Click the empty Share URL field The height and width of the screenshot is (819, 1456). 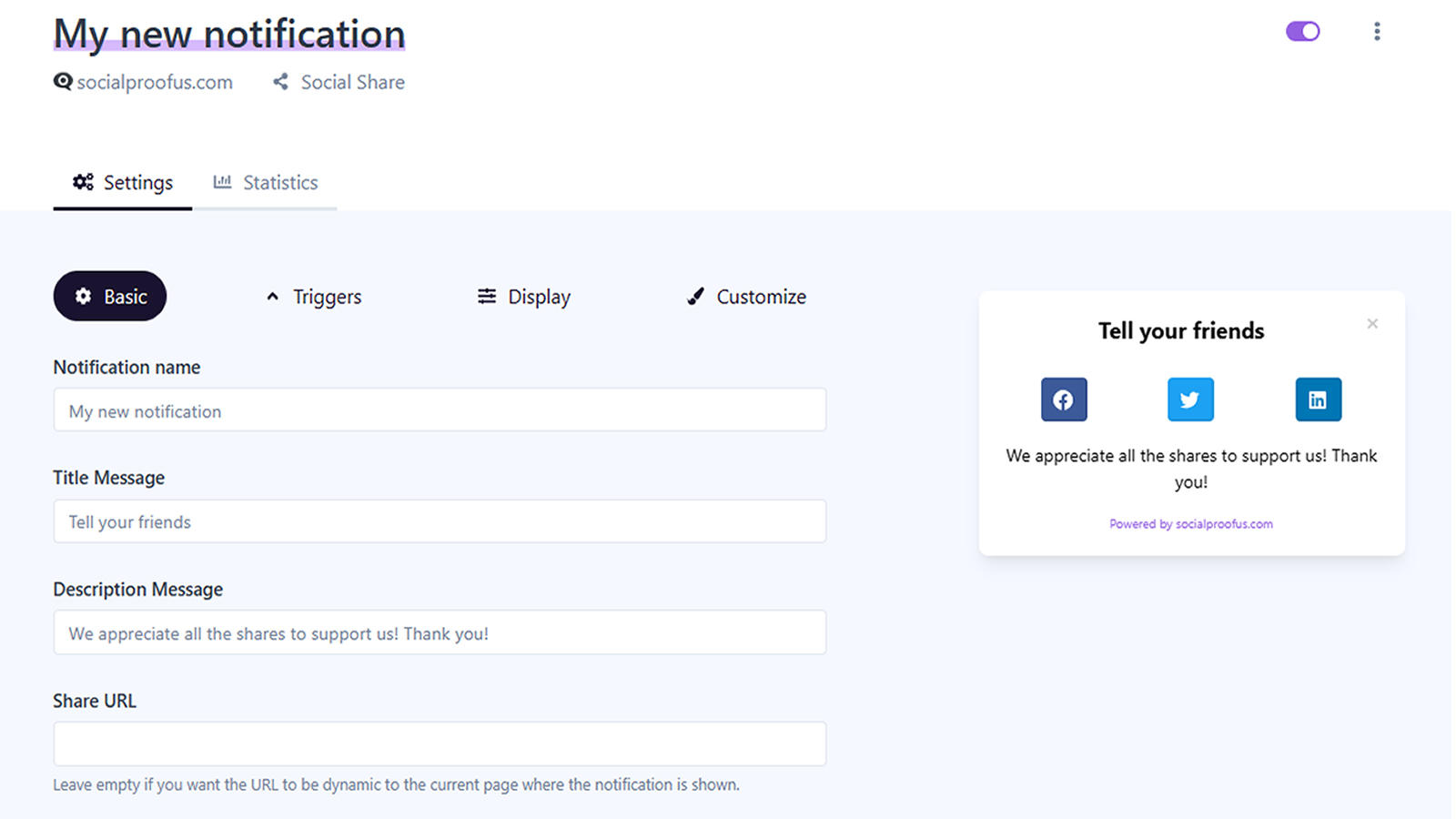pyautogui.click(x=440, y=743)
